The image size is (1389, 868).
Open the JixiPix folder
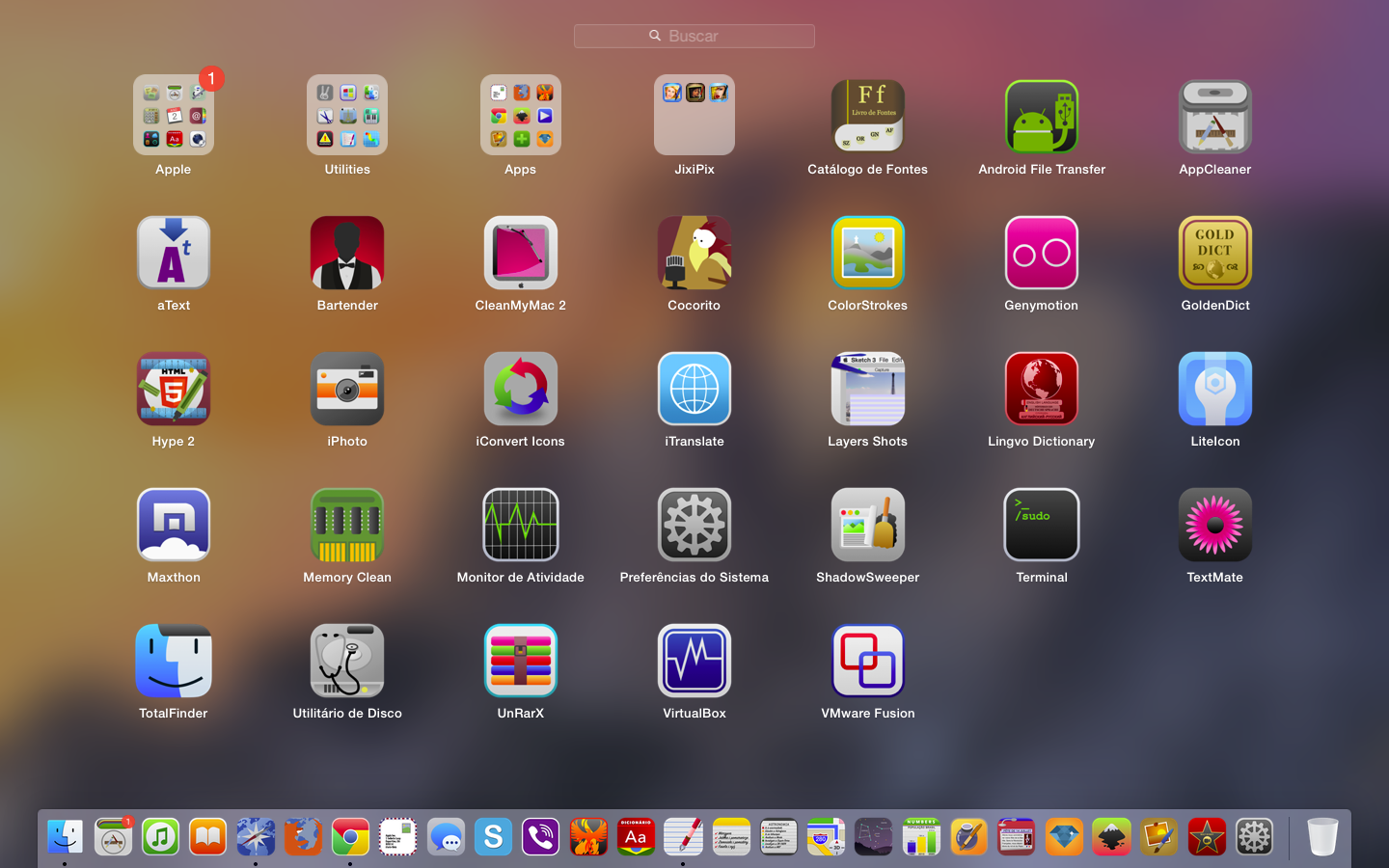pos(694,115)
